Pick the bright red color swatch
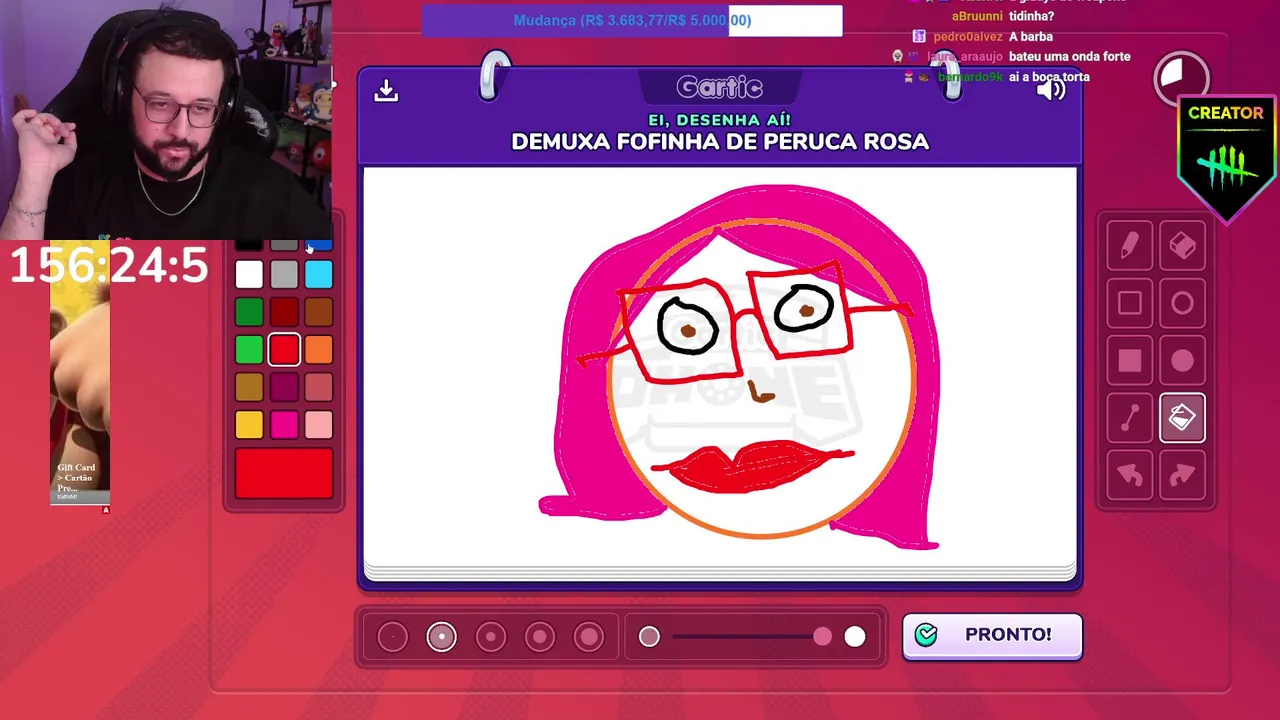Image resolution: width=1280 pixels, height=720 pixels. point(284,350)
